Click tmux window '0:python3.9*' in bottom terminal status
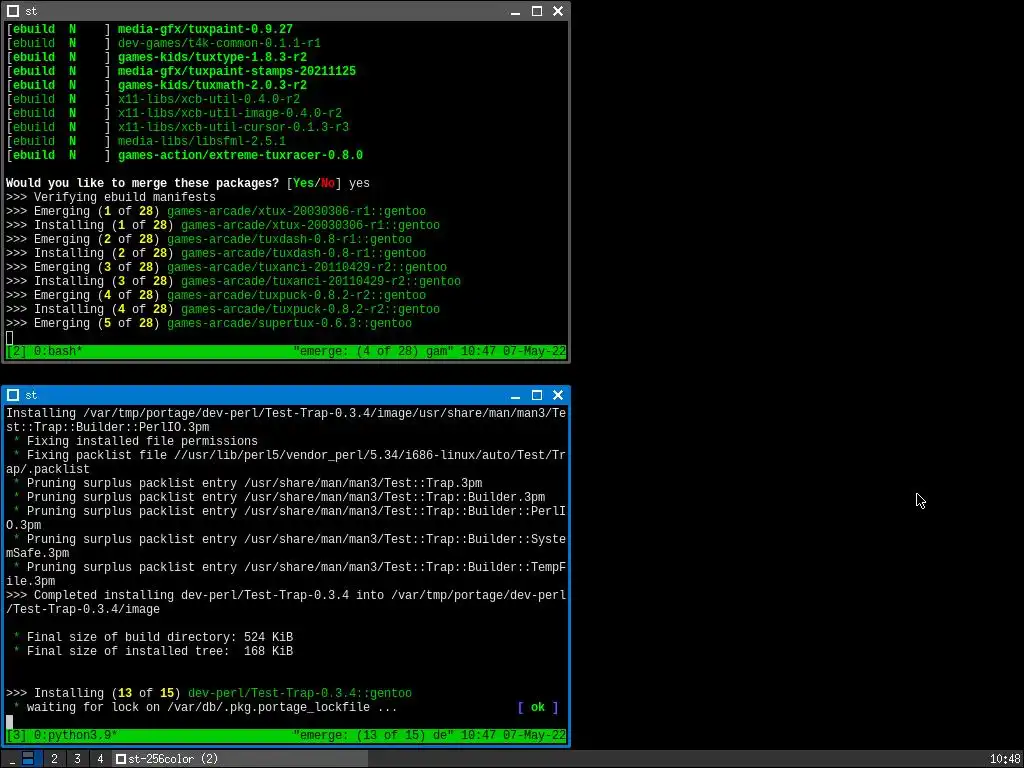This screenshot has height=768, width=1024. coord(76,735)
